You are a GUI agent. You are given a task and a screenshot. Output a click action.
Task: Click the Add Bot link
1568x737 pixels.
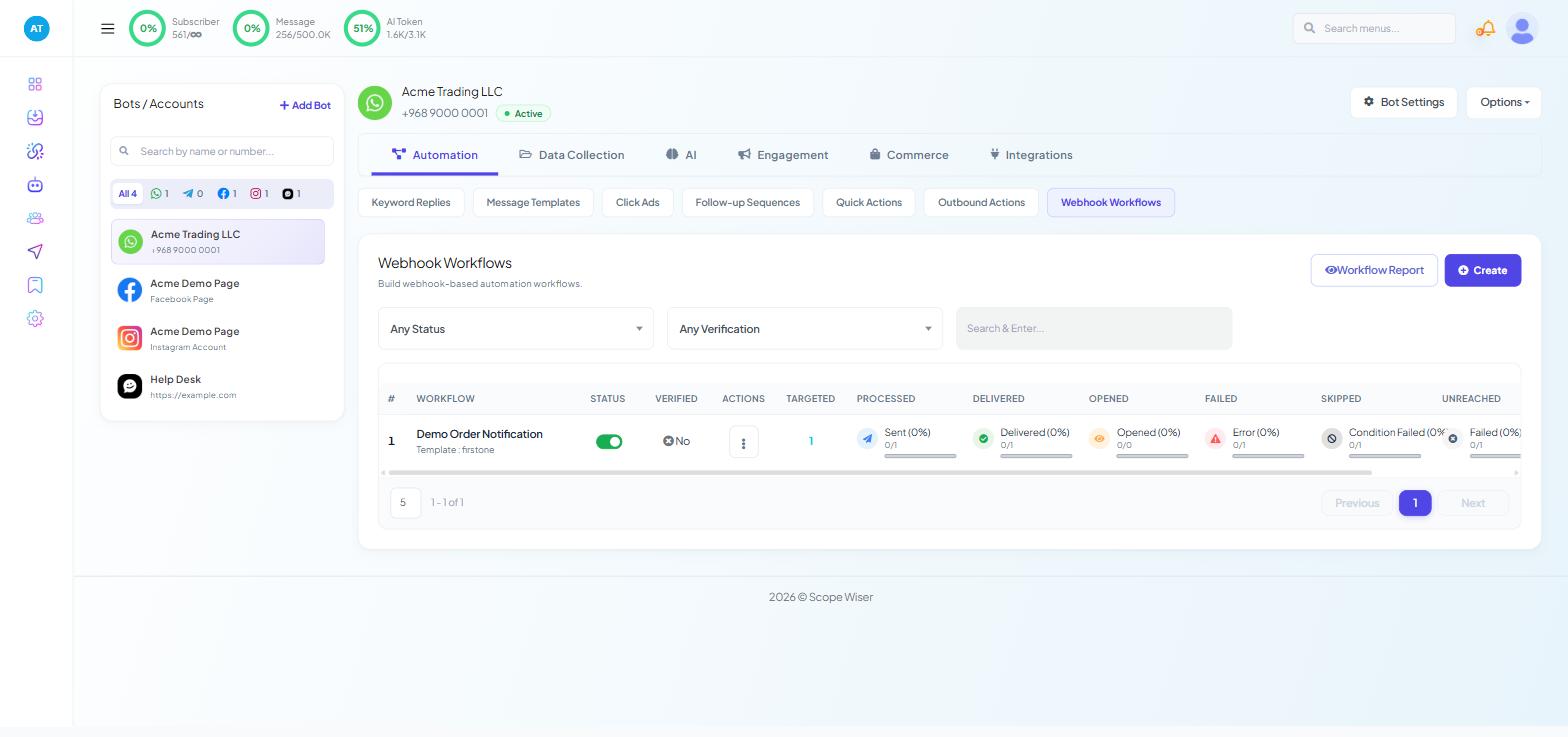point(305,105)
